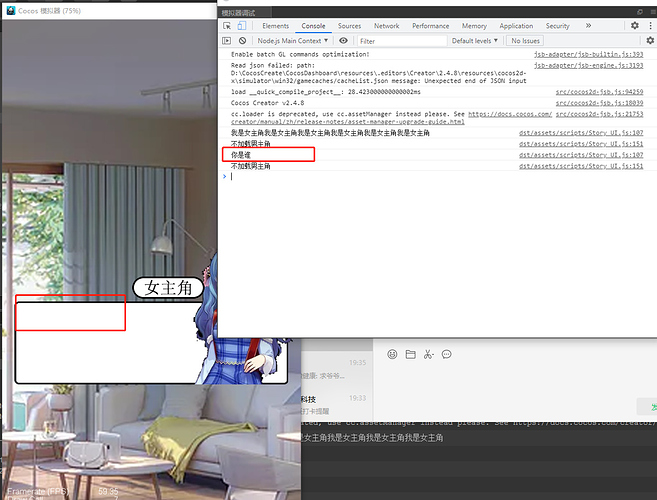Open src/cocos2d-jsb.js:21753 source link
Screen dimensions: 657x500
click(x=599, y=114)
